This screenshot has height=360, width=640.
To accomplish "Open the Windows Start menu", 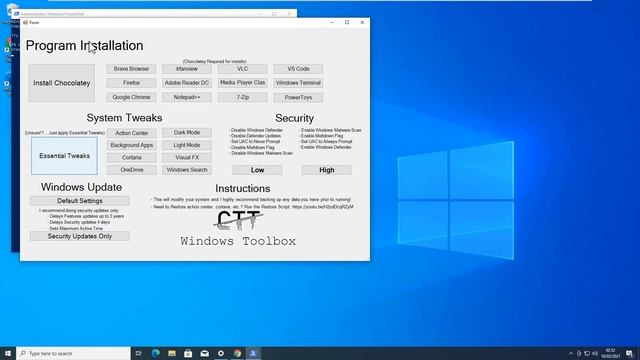I will pyautogui.click(x=8, y=353).
